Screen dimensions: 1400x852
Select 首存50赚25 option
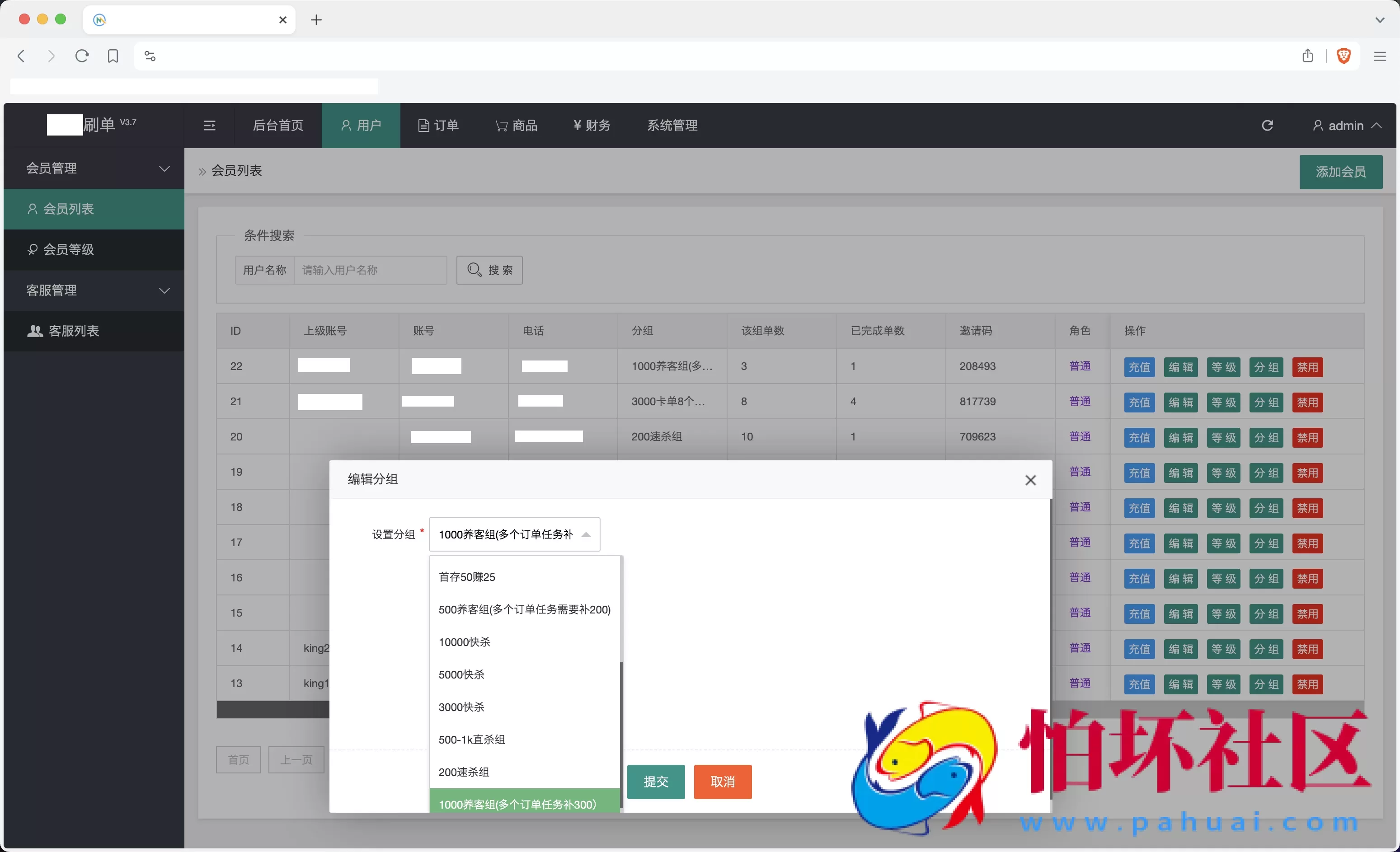click(x=524, y=576)
